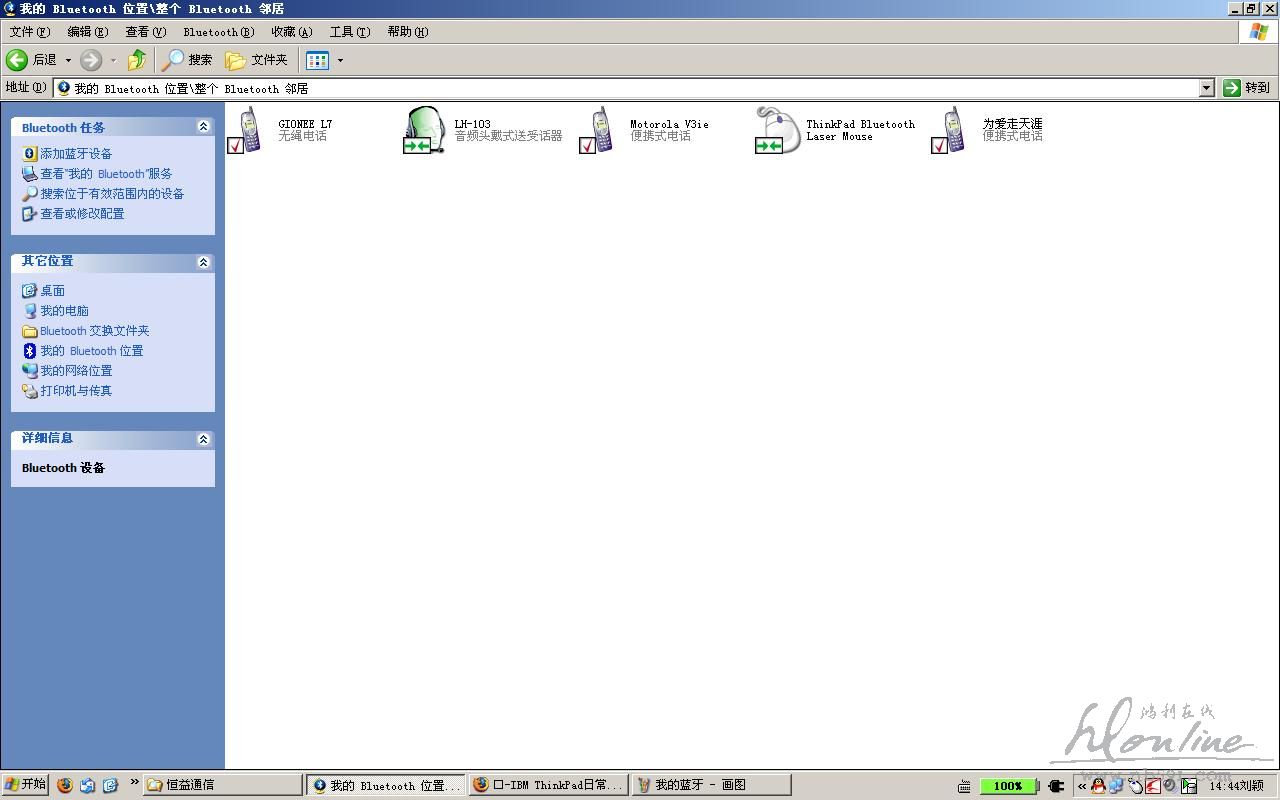Click the add Bluetooth device icon
This screenshot has width=1280, height=800.
[x=30, y=154]
